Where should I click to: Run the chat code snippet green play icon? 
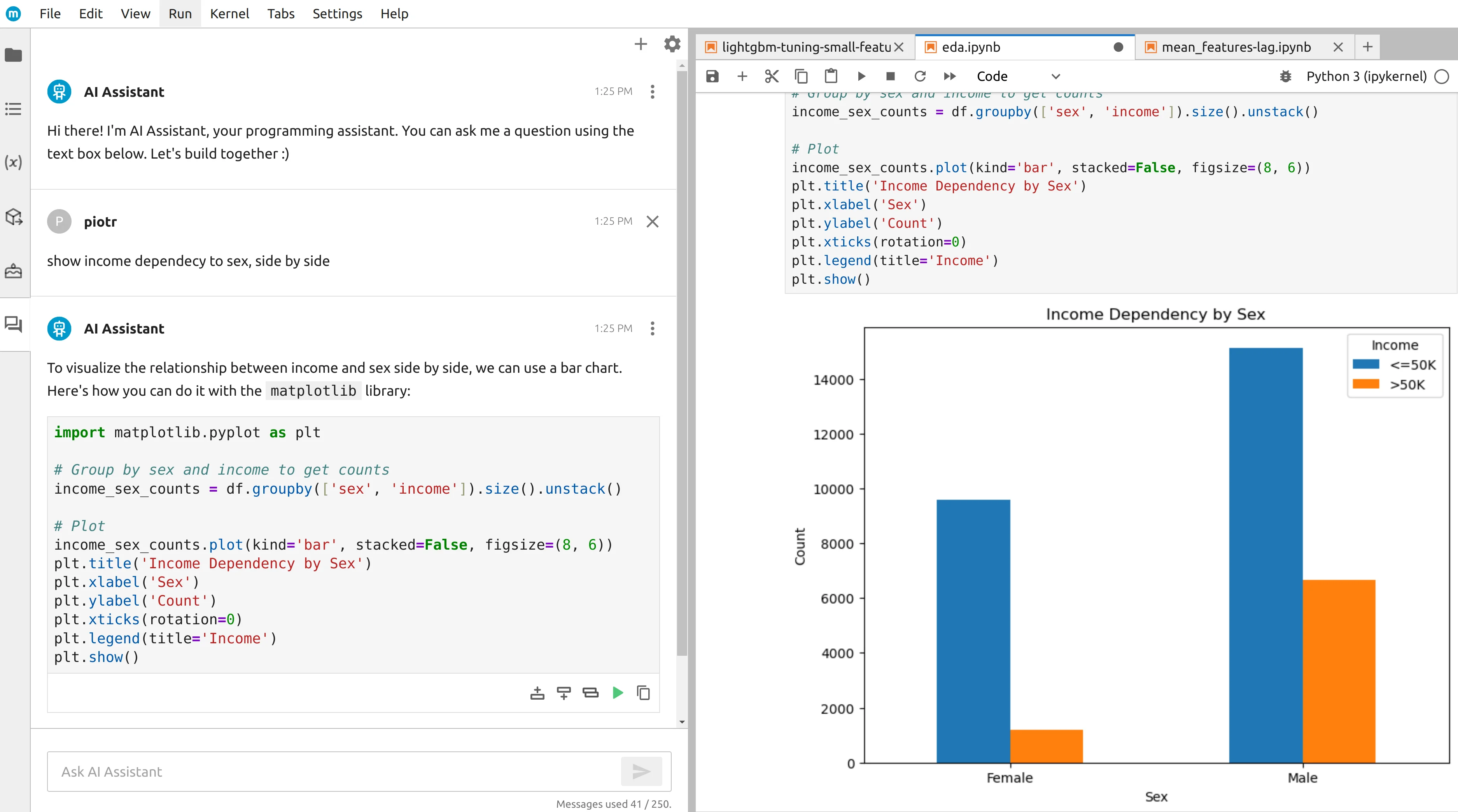click(618, 693)
